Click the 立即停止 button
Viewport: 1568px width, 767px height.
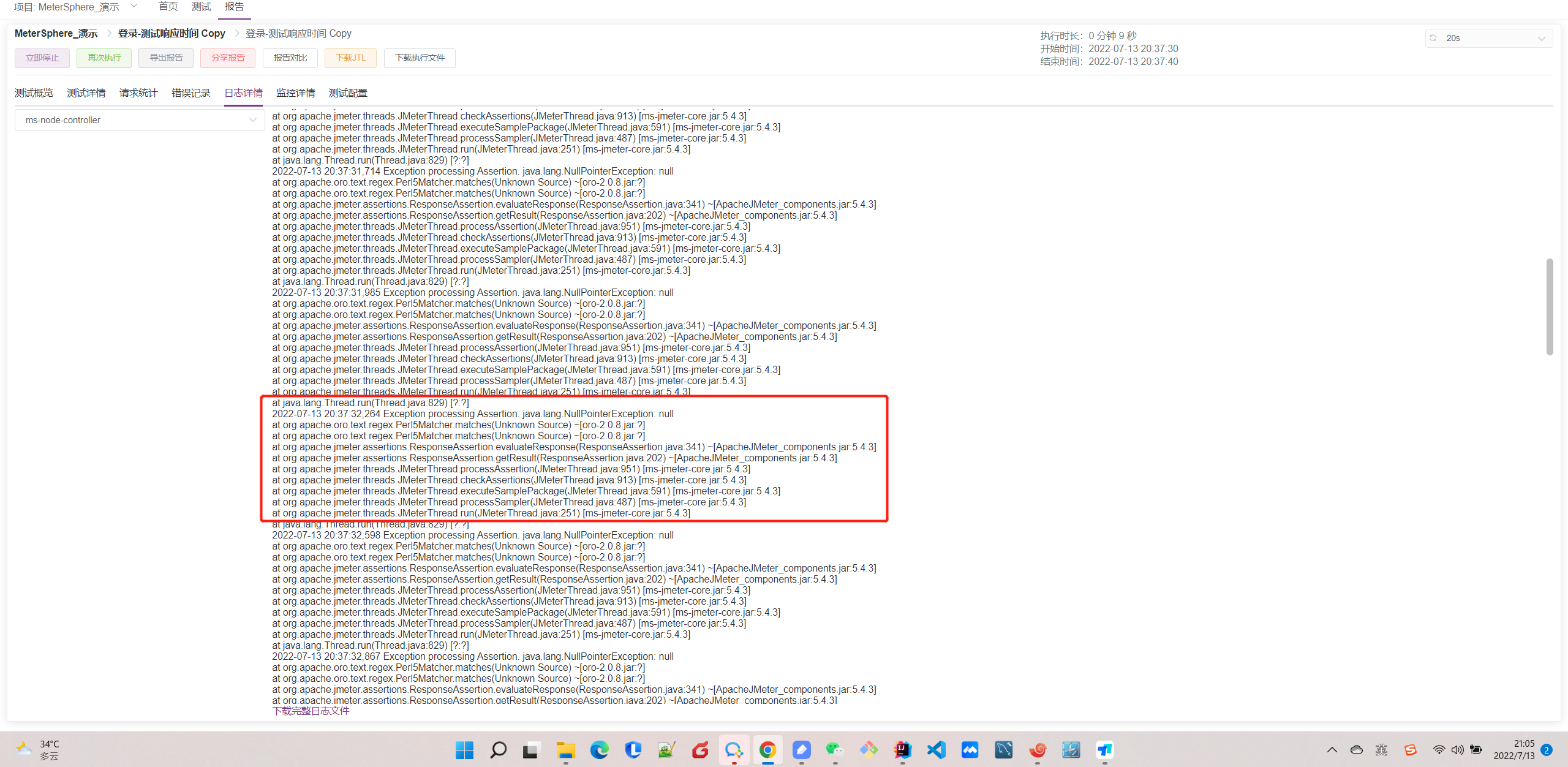(x=42, y=58)
